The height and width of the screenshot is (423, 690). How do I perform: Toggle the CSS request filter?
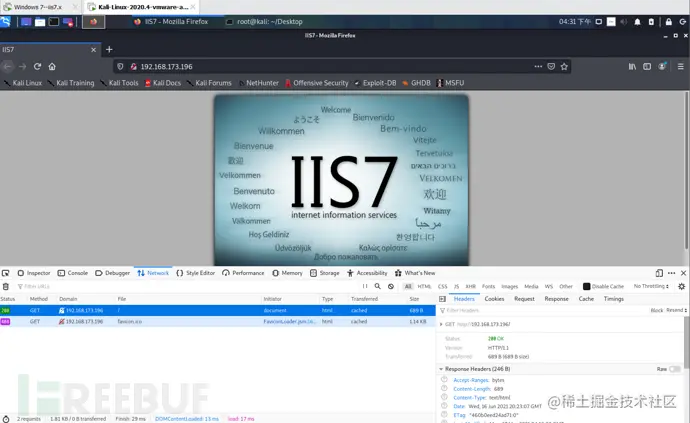click(442, 286)
